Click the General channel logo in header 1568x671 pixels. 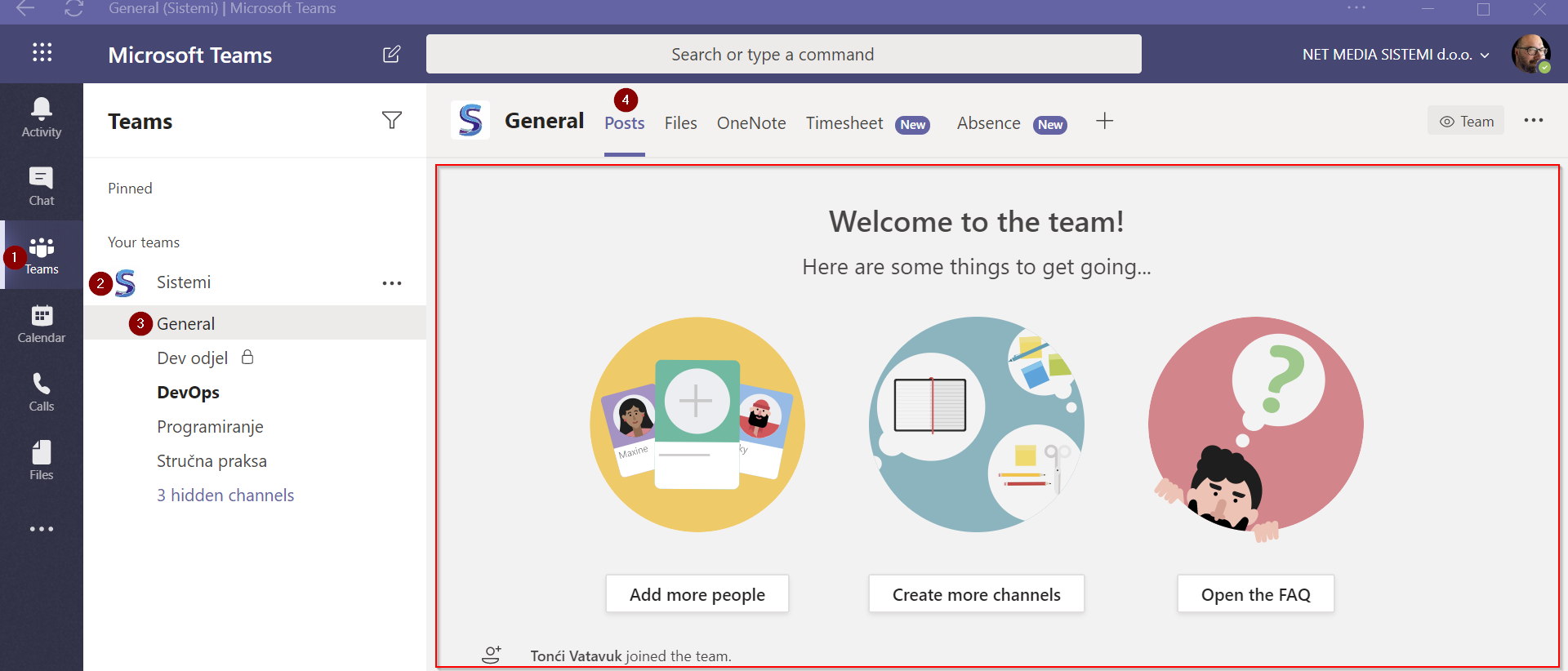pyautogui.click(x=470, y=120)
